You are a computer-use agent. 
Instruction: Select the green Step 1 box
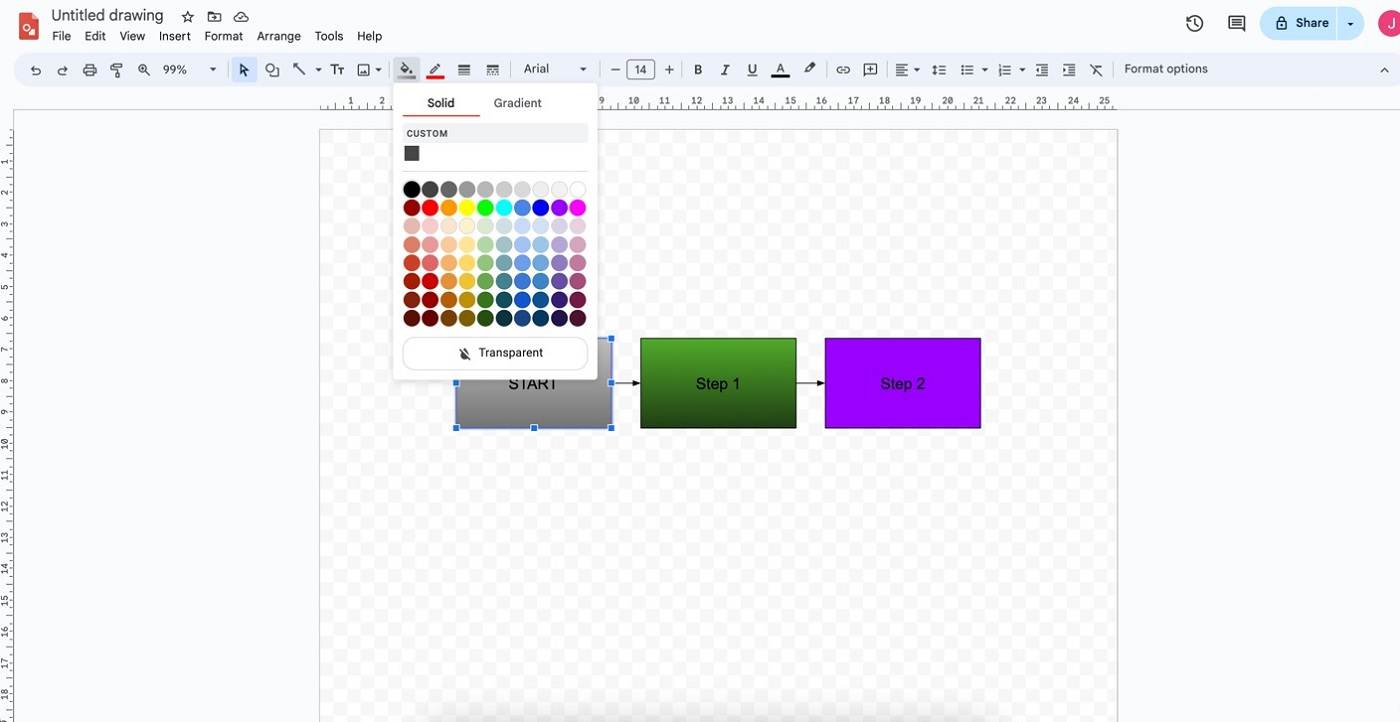(718, 383)
